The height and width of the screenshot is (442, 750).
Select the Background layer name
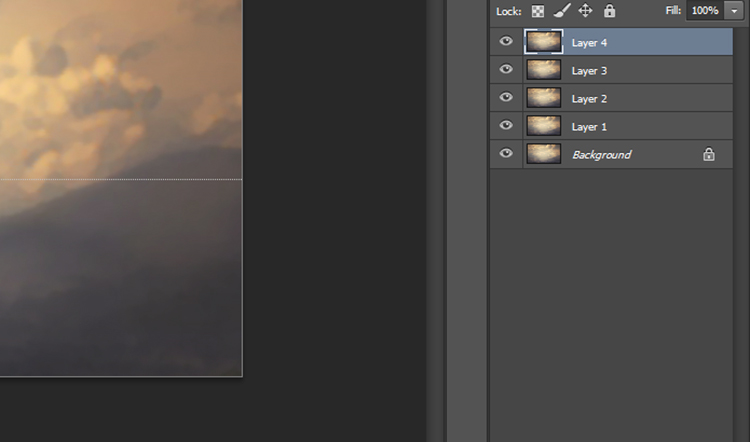click(x=602, y=155)
